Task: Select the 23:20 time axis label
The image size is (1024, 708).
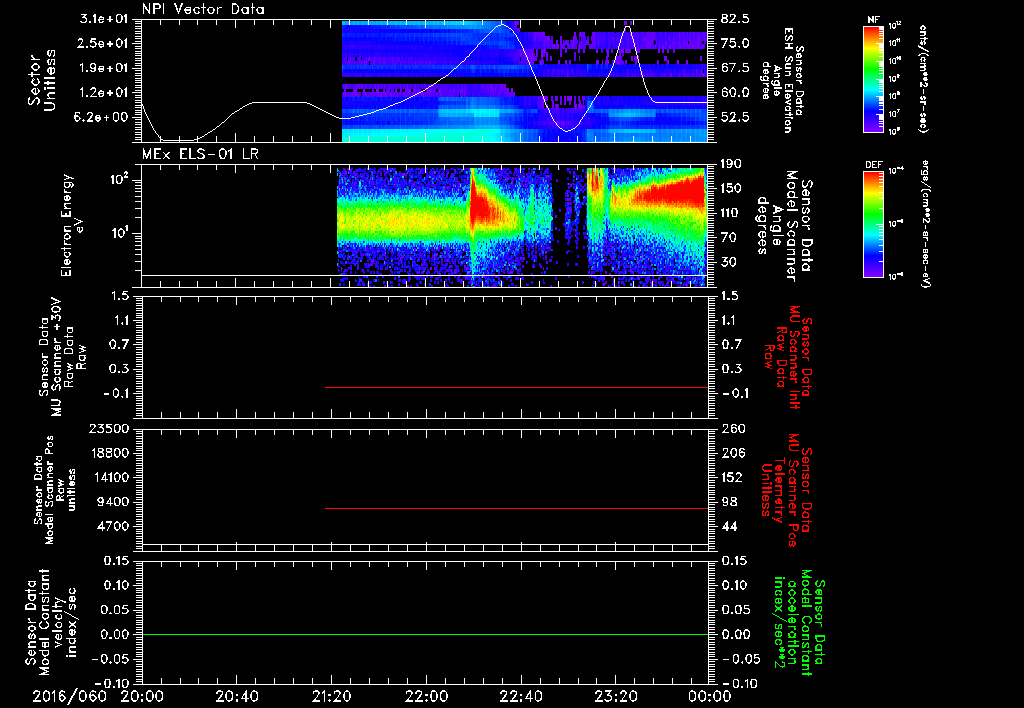Action: click(x=615, y=696)
